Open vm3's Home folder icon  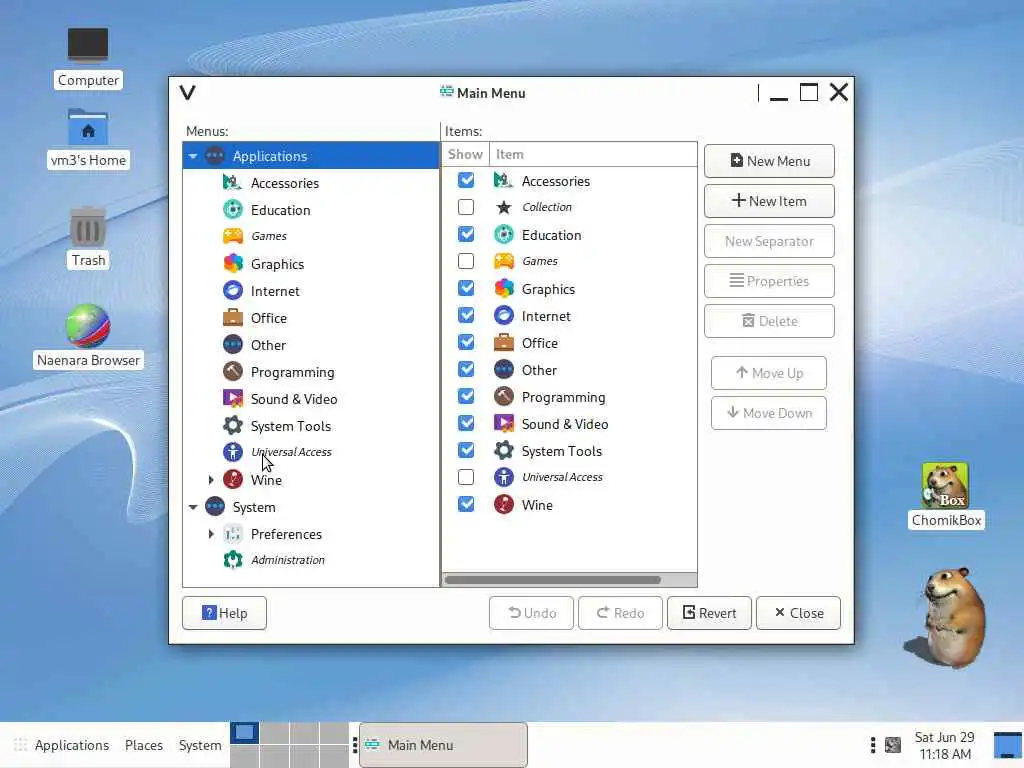(88, 127)
